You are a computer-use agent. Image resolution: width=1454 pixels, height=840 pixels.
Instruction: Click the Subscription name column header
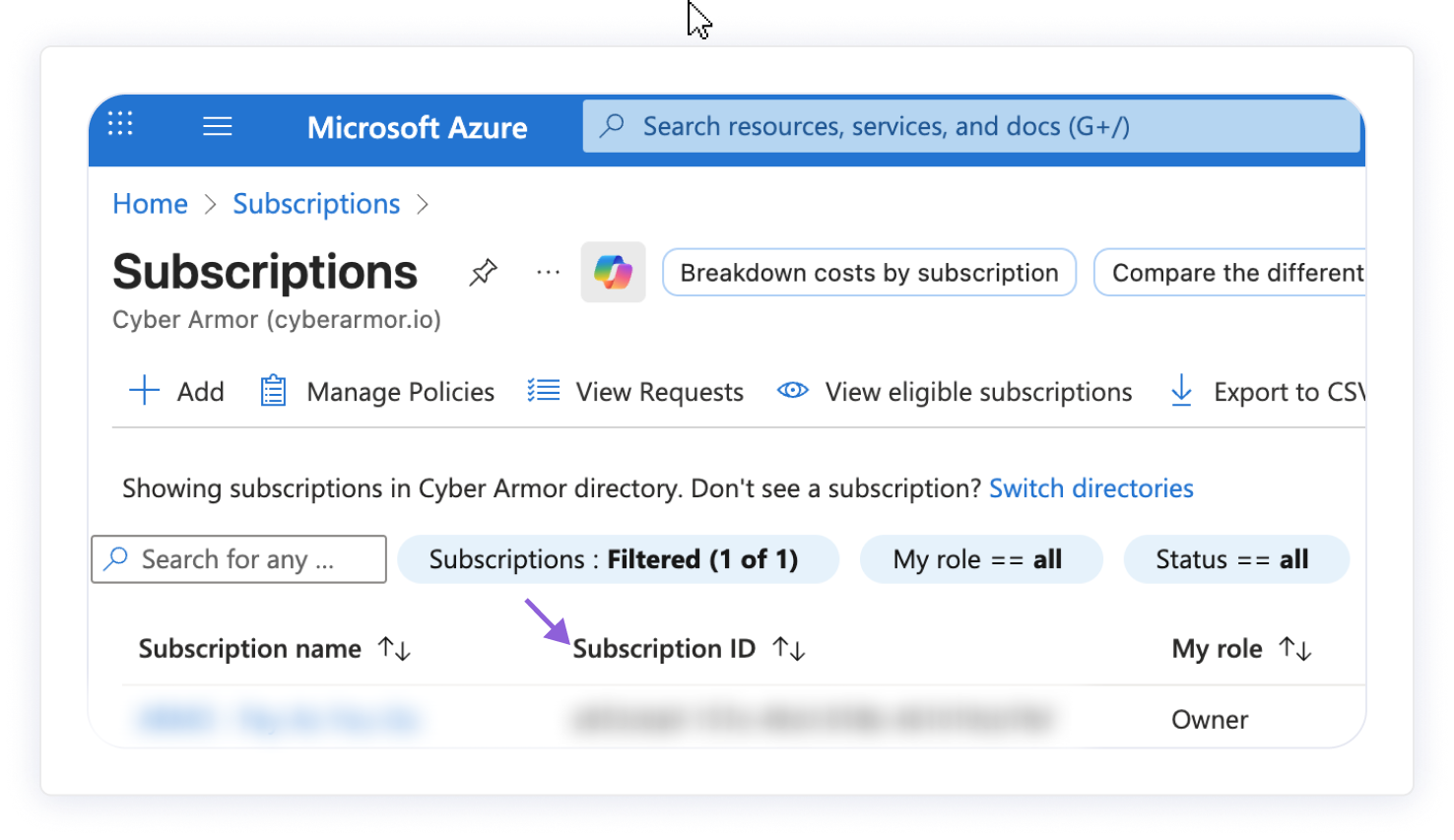pos(249,649)
